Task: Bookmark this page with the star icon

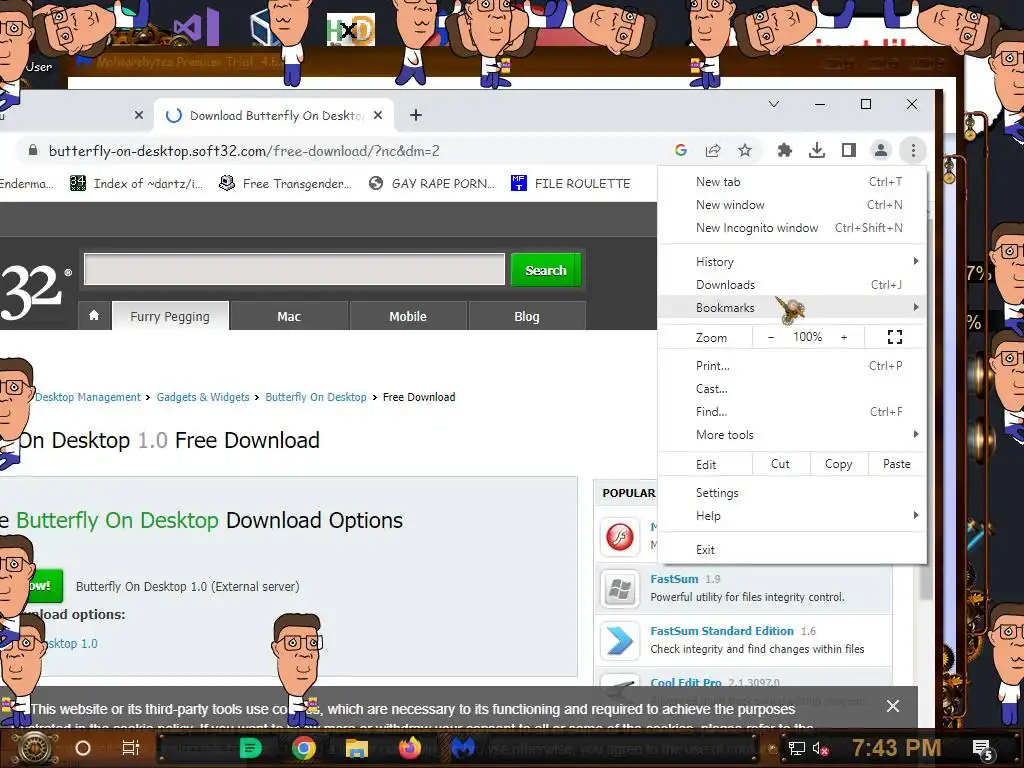Action: tap(744, 151)
